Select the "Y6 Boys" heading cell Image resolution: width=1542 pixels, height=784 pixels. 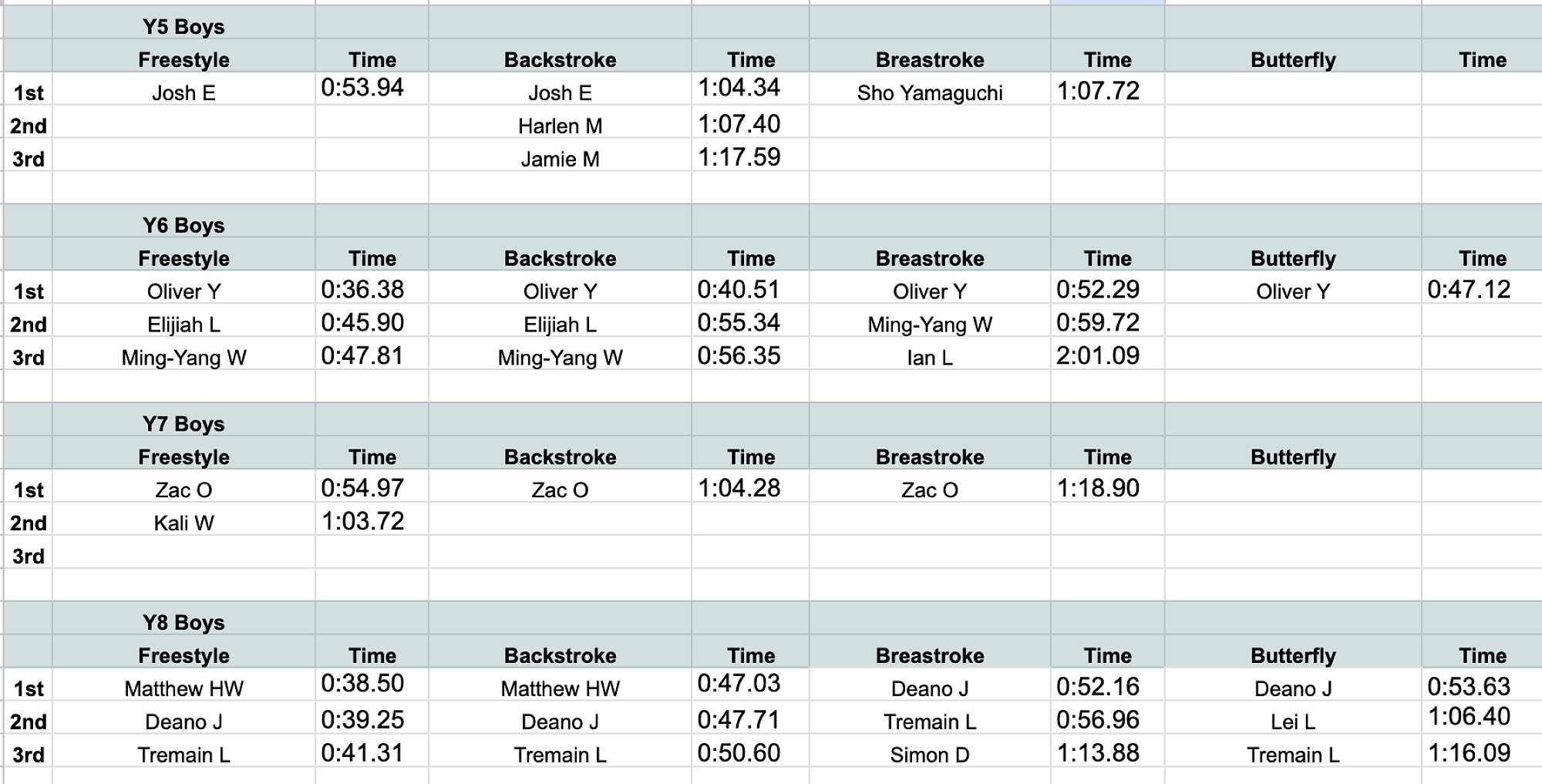pos(183,225)
